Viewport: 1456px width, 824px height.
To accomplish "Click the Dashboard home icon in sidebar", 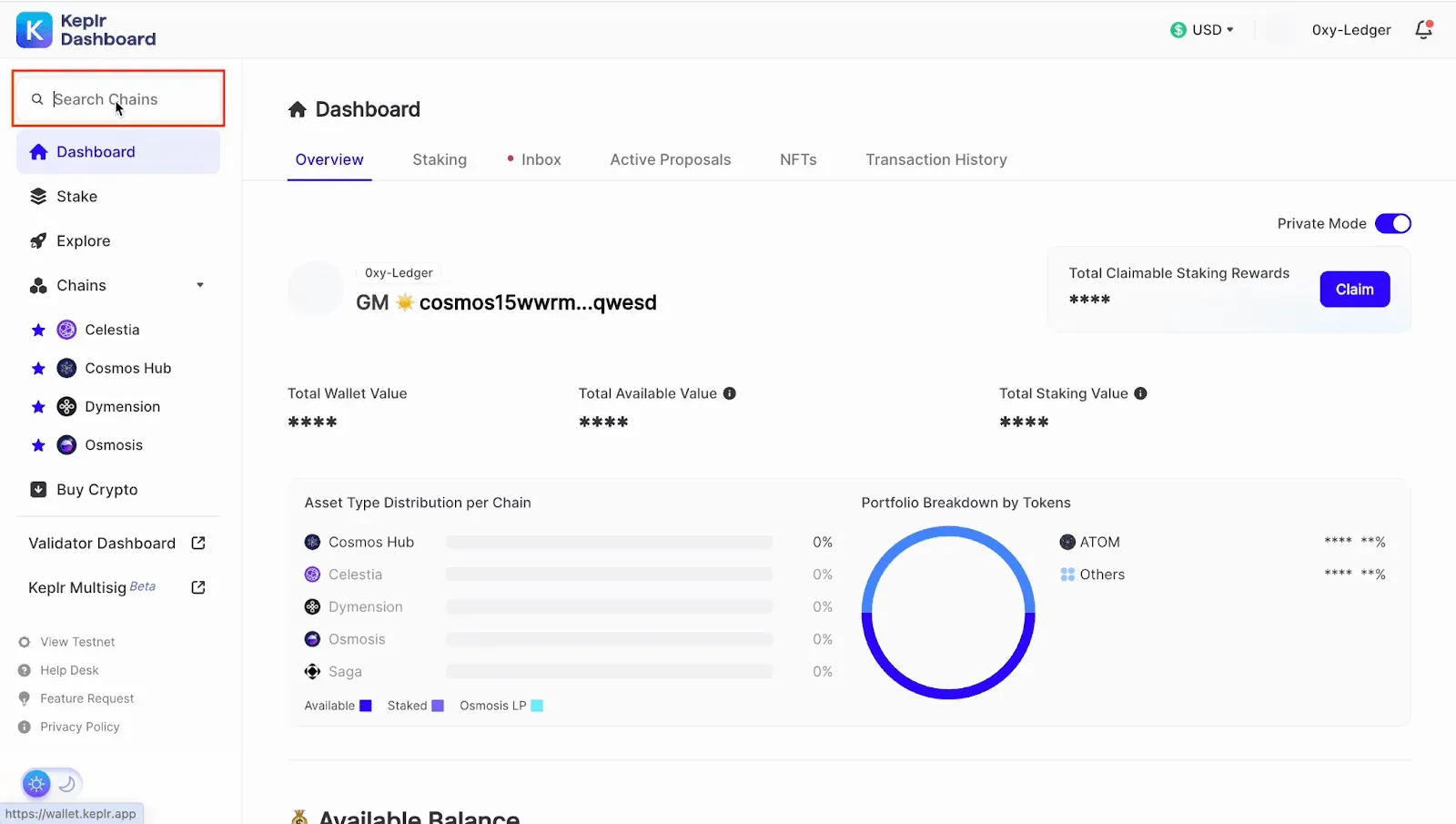I will tap(38, 152).
